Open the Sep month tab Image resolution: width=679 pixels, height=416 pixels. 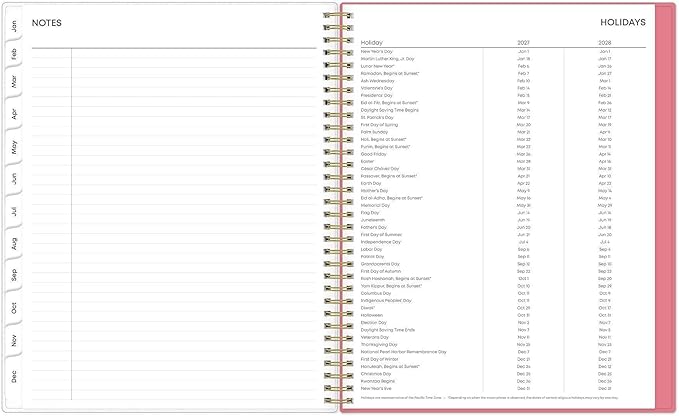[14, 274]
